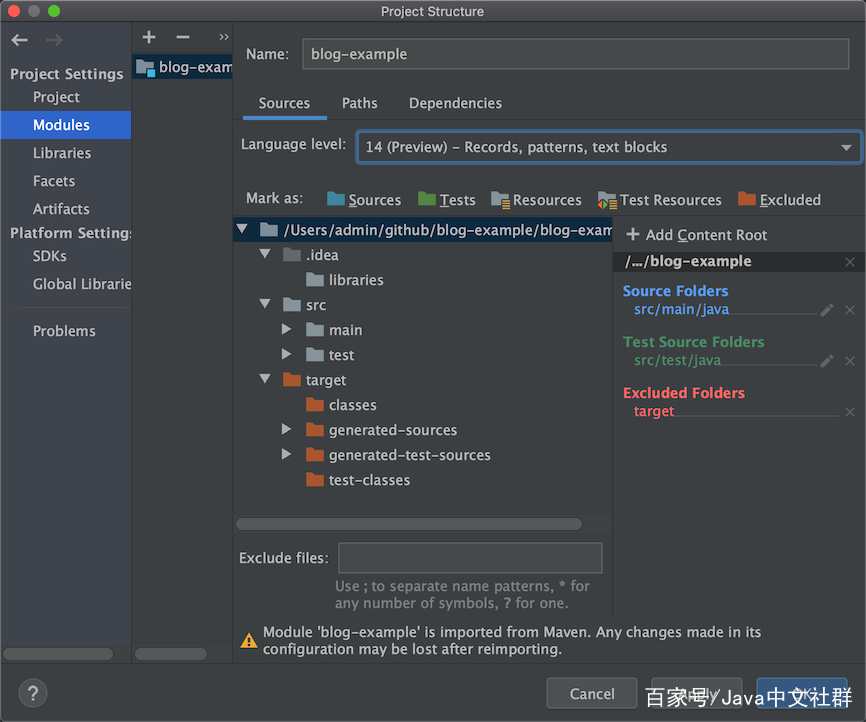Expand the main folder
Viewport: 866px width, 722px height.
pyautogui.click(x=286, y=329)
